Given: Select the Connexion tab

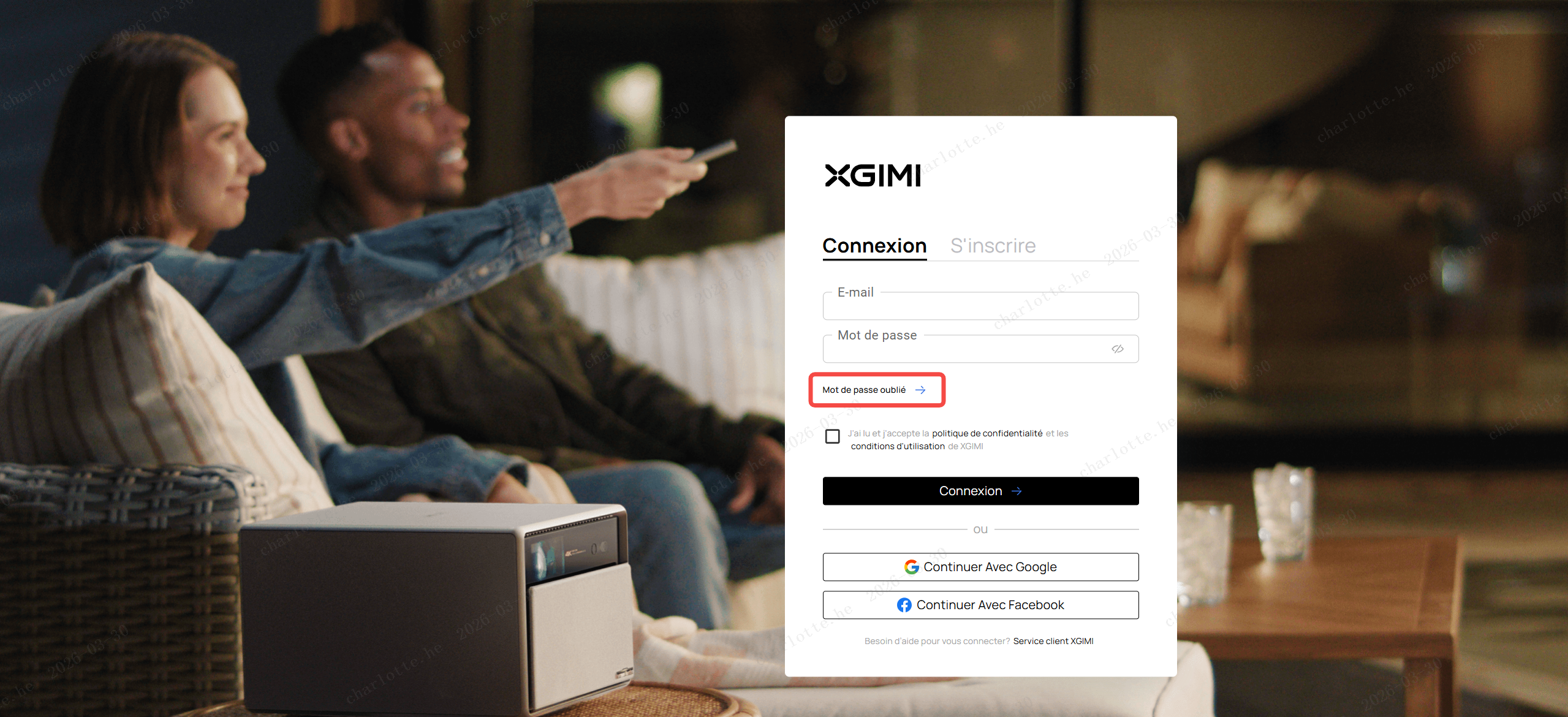Looking at the screenshot, I should (874, 246).
